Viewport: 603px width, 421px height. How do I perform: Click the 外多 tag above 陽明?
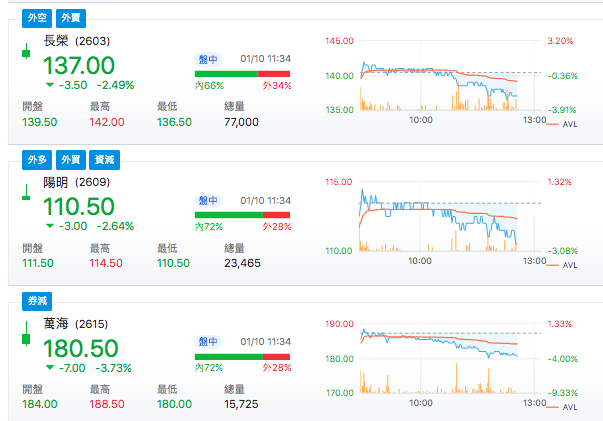pyautogui.click(x=37, y=160)
